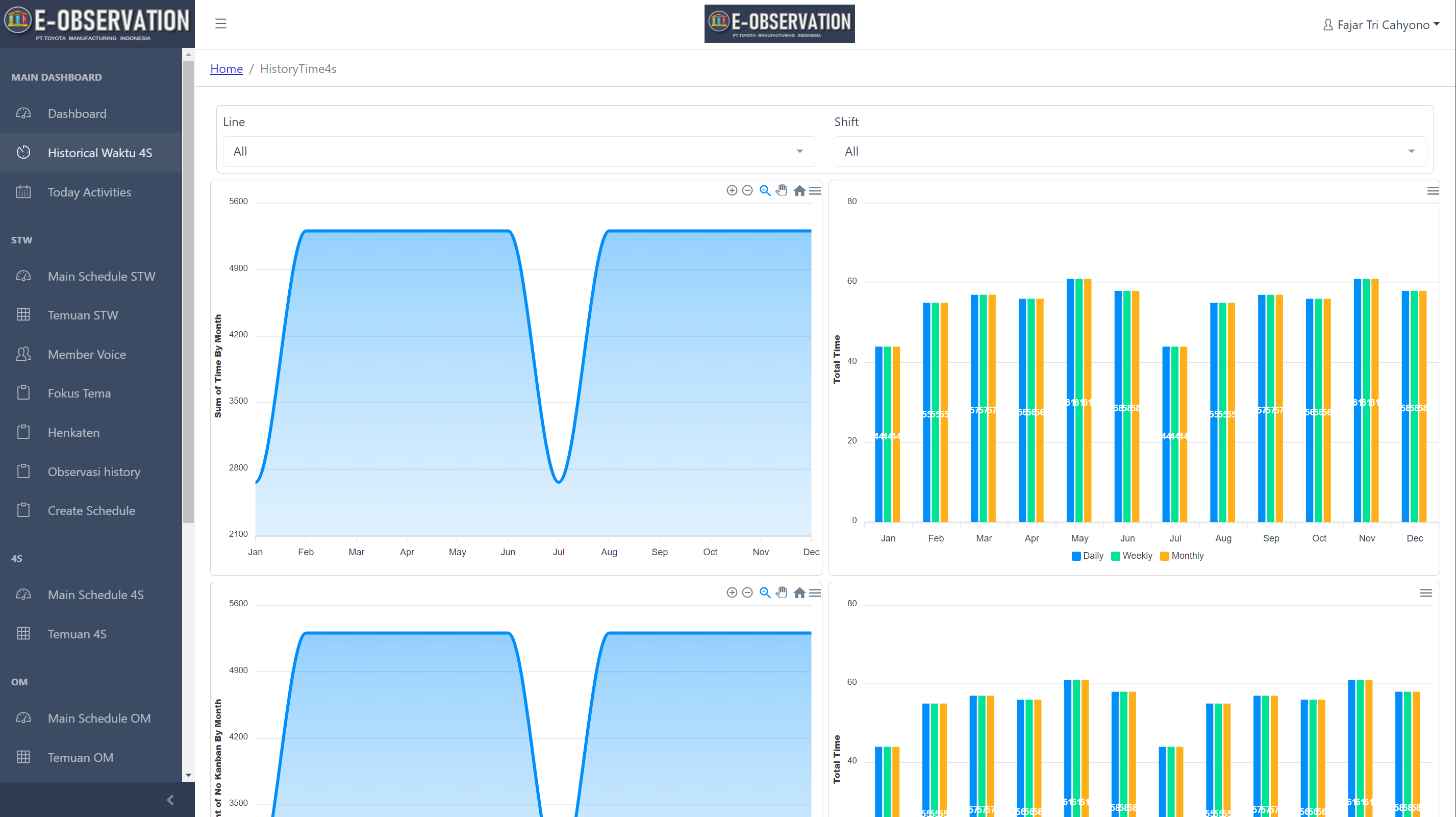Select the selection zoom tool on first area chart

click(x=765, y=190)
